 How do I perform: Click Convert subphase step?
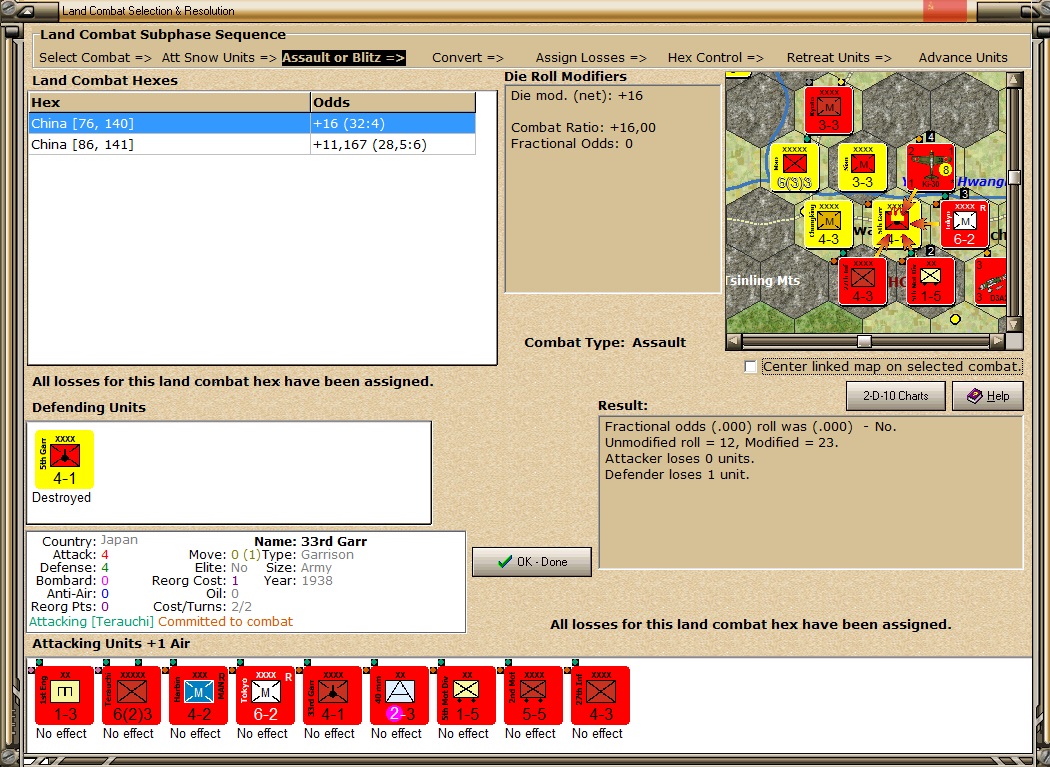[467, 58]
